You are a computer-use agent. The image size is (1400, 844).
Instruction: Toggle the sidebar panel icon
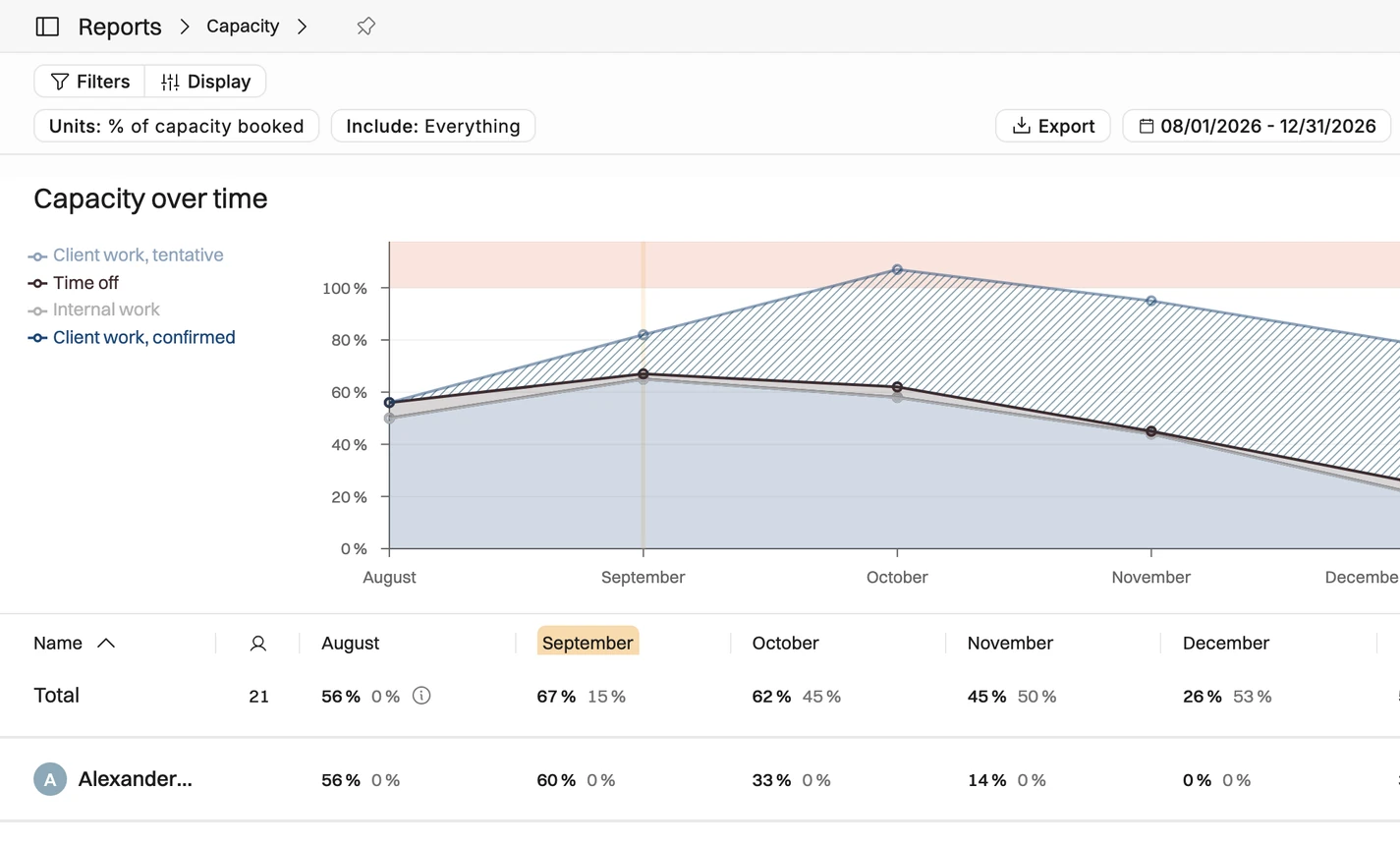coord(47,27)
